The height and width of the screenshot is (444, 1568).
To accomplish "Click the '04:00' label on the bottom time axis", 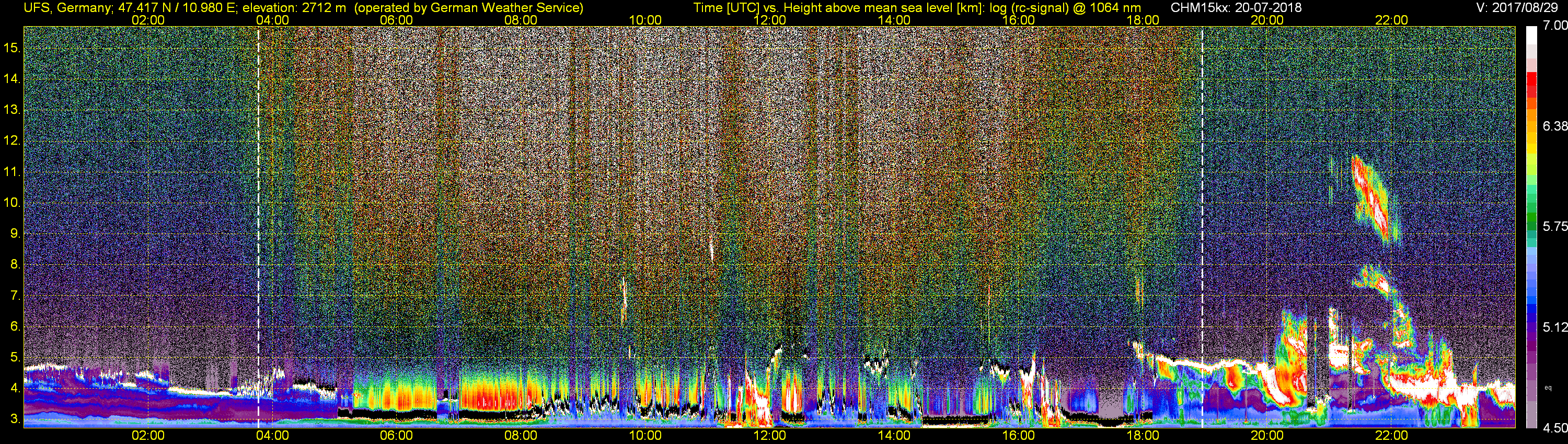I will 272,436.
